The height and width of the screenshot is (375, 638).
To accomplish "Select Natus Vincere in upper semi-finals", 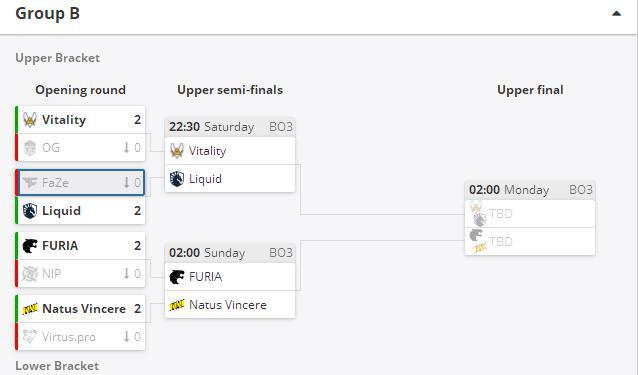I will (230, 305).
